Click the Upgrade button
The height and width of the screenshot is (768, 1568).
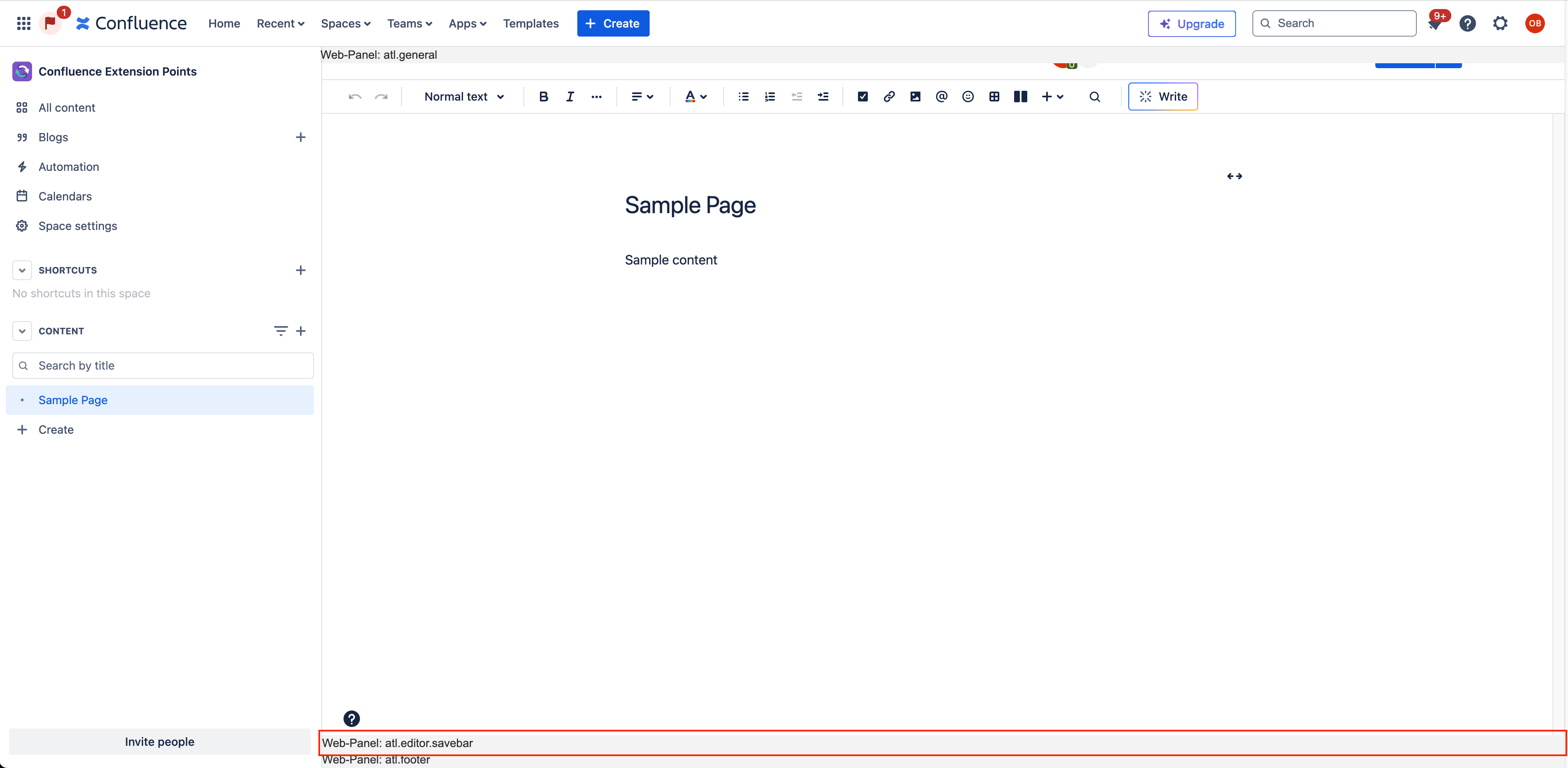(1191, 24)
